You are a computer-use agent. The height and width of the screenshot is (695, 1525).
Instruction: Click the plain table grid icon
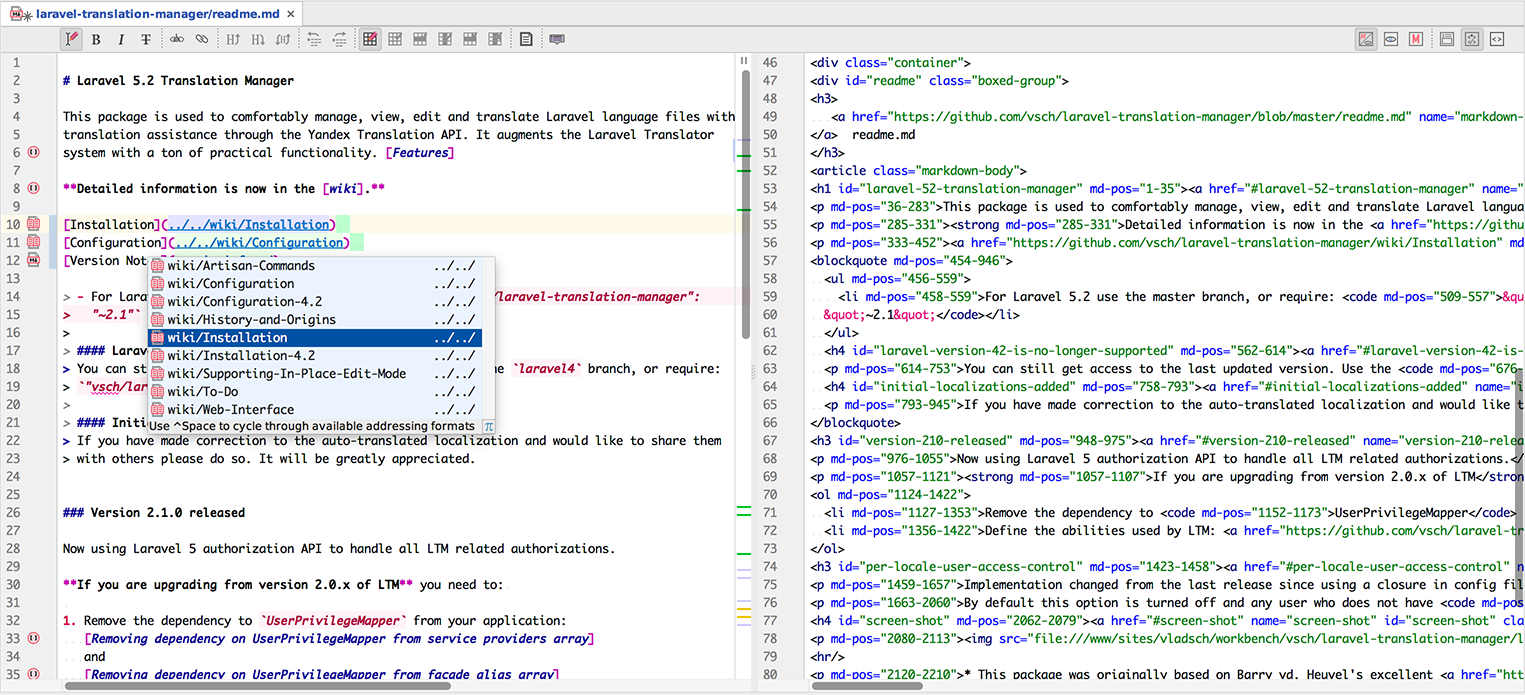(x=395, y=39)
